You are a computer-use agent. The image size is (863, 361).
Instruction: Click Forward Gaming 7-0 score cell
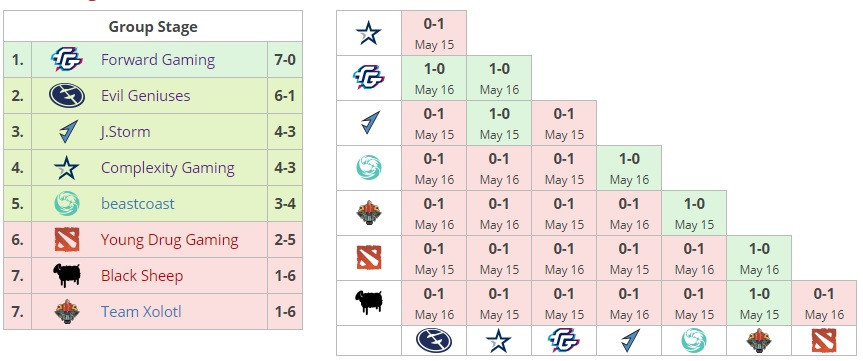click(x=285, y=59)
